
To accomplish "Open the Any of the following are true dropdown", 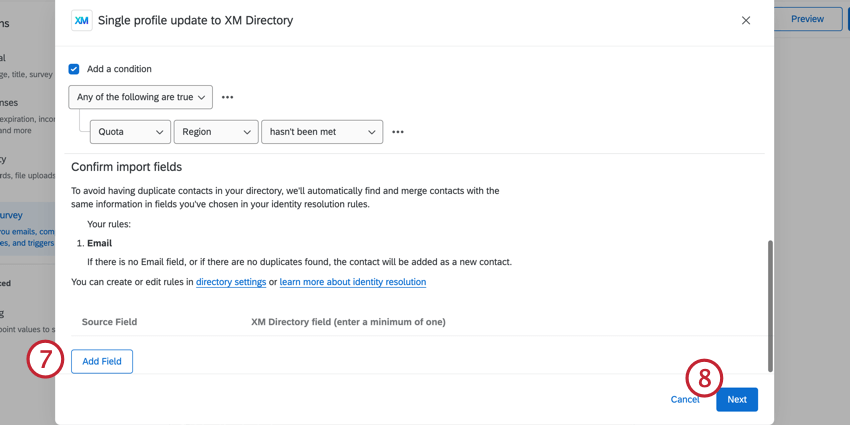I will (x=140, y=97).
